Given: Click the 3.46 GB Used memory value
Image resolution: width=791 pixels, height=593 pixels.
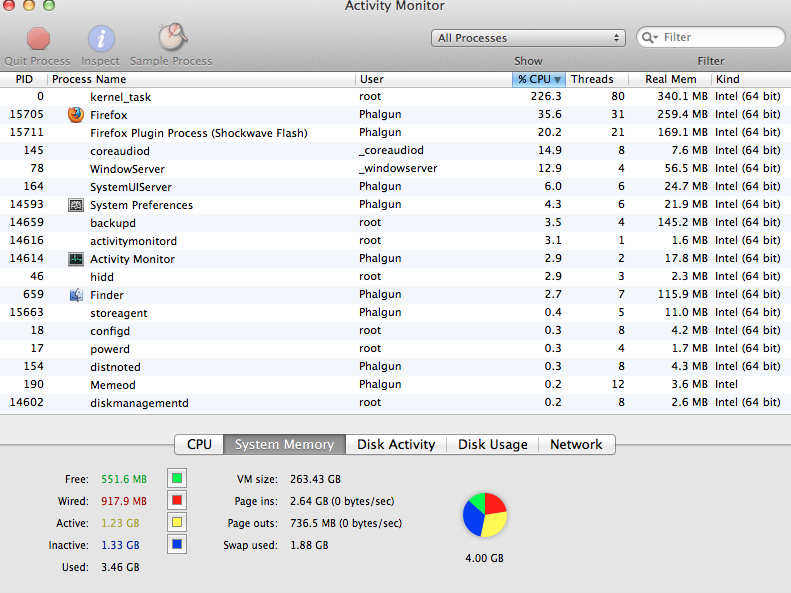Looking at the screenshot, I should pyautogui.click(x=120, y=567).
